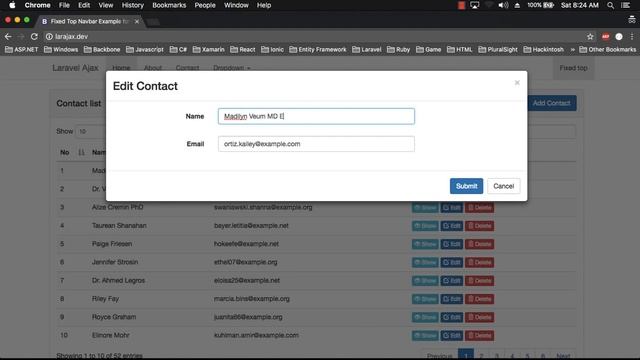The image size is (640, 360).
Task: Open the History menu
Action: 133,5
